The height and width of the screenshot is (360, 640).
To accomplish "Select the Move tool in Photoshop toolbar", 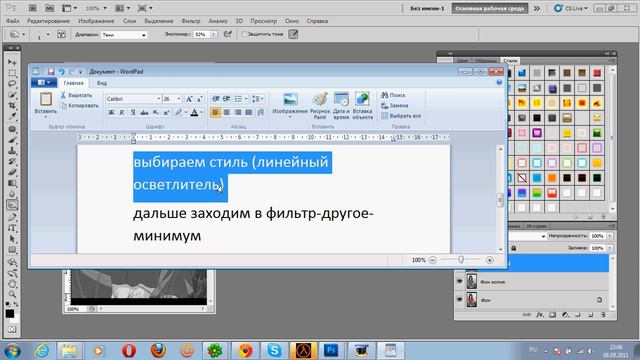I will click(12, 62).
